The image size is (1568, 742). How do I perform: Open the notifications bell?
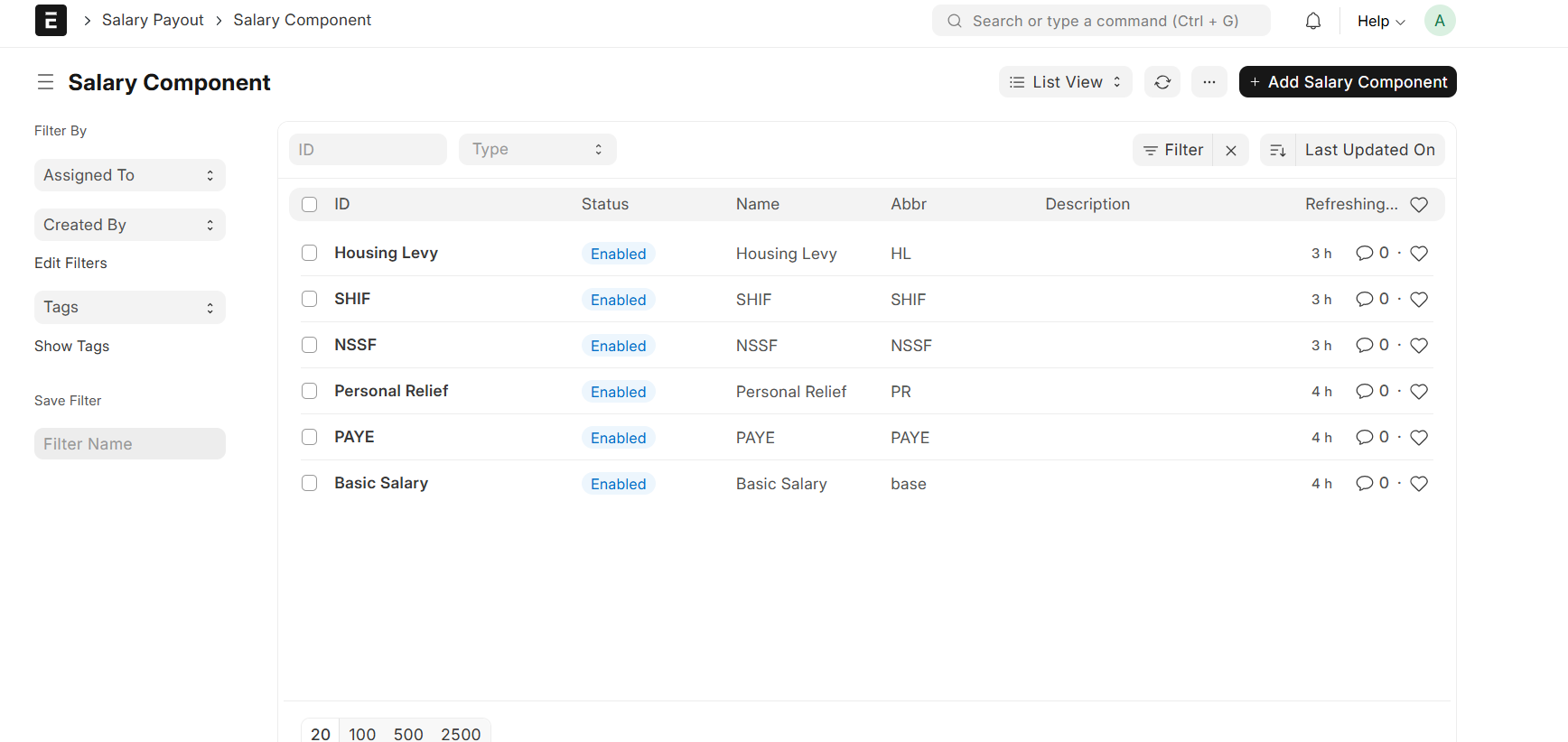(1313, 21)
